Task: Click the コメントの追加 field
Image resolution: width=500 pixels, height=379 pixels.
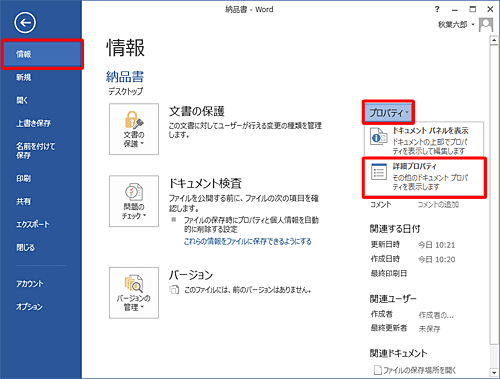Action: pos(439,204)
